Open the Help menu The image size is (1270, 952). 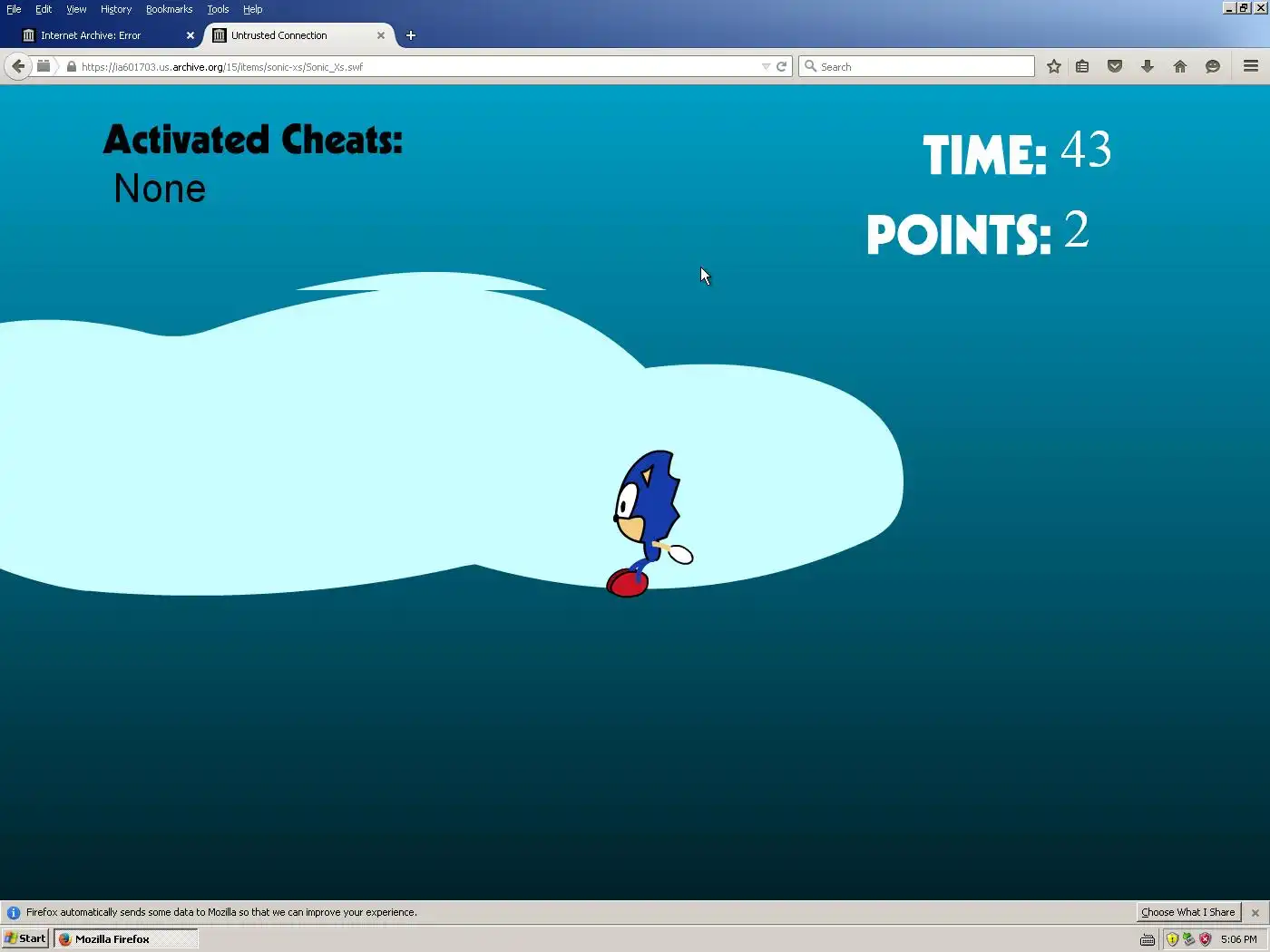[x=252, y=9]
